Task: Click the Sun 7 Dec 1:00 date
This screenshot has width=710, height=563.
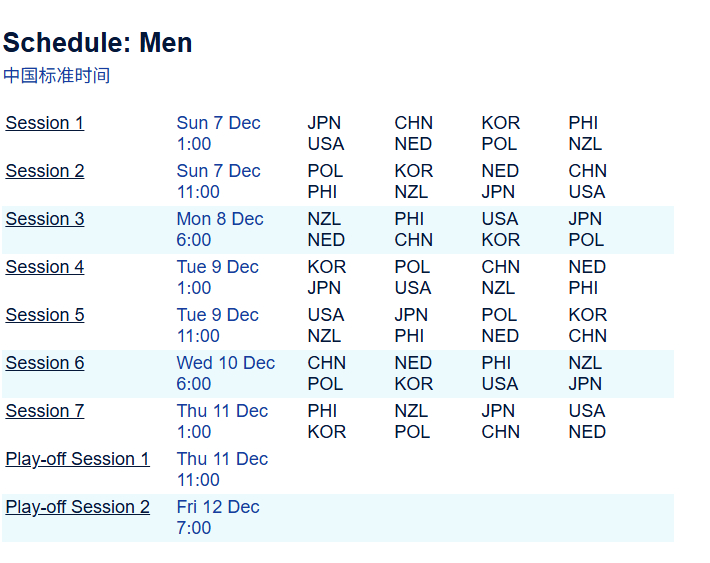Action: (x=218, y=133)
